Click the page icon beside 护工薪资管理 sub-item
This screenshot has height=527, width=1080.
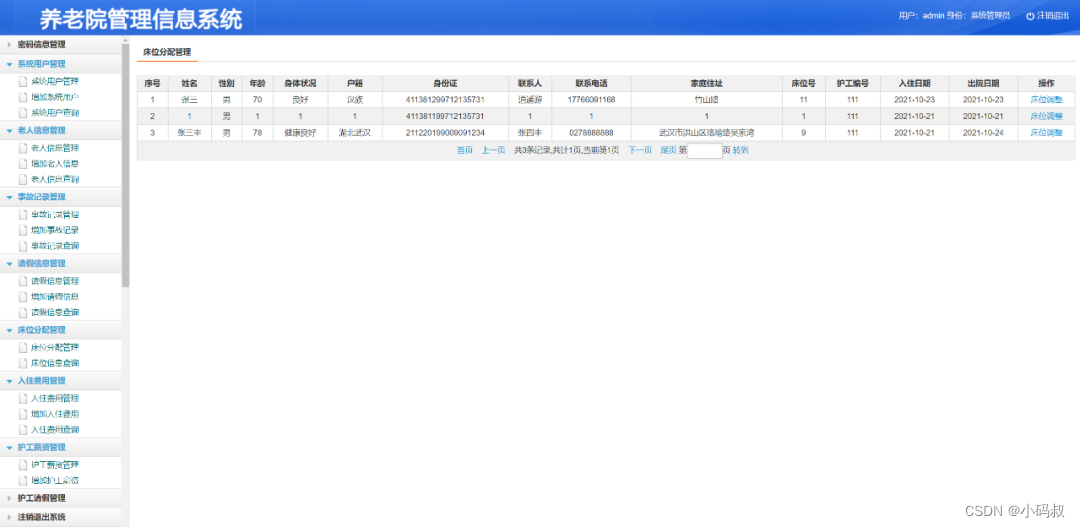click(23, 465)
